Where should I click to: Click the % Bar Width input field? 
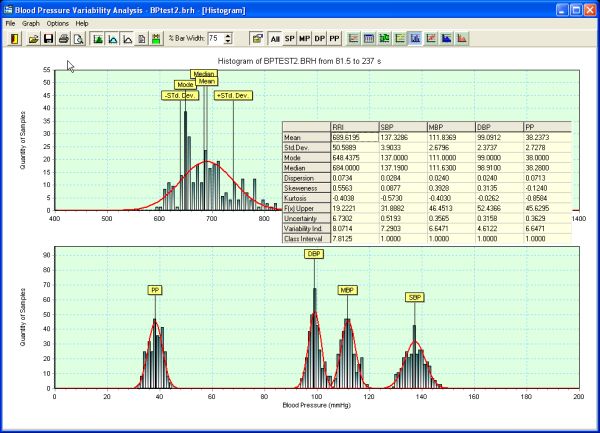click(x=215, y=39)
